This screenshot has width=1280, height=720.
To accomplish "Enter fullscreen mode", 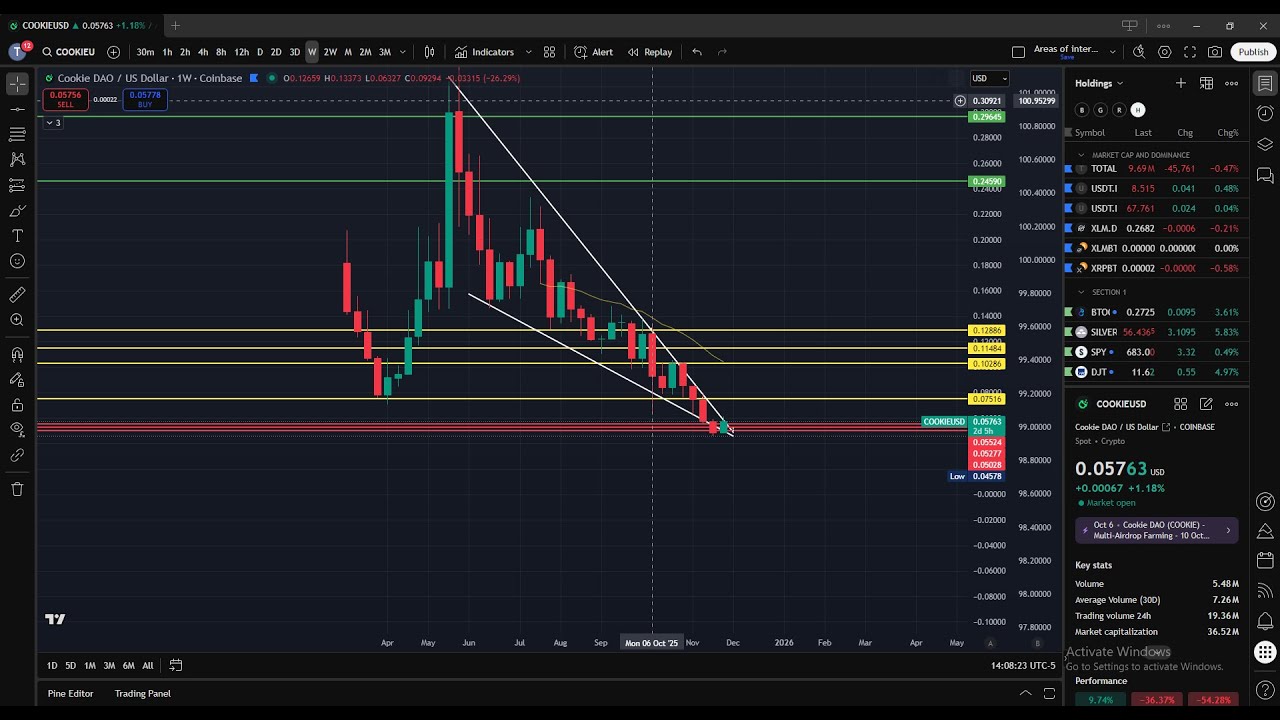I will point(1190,52).
